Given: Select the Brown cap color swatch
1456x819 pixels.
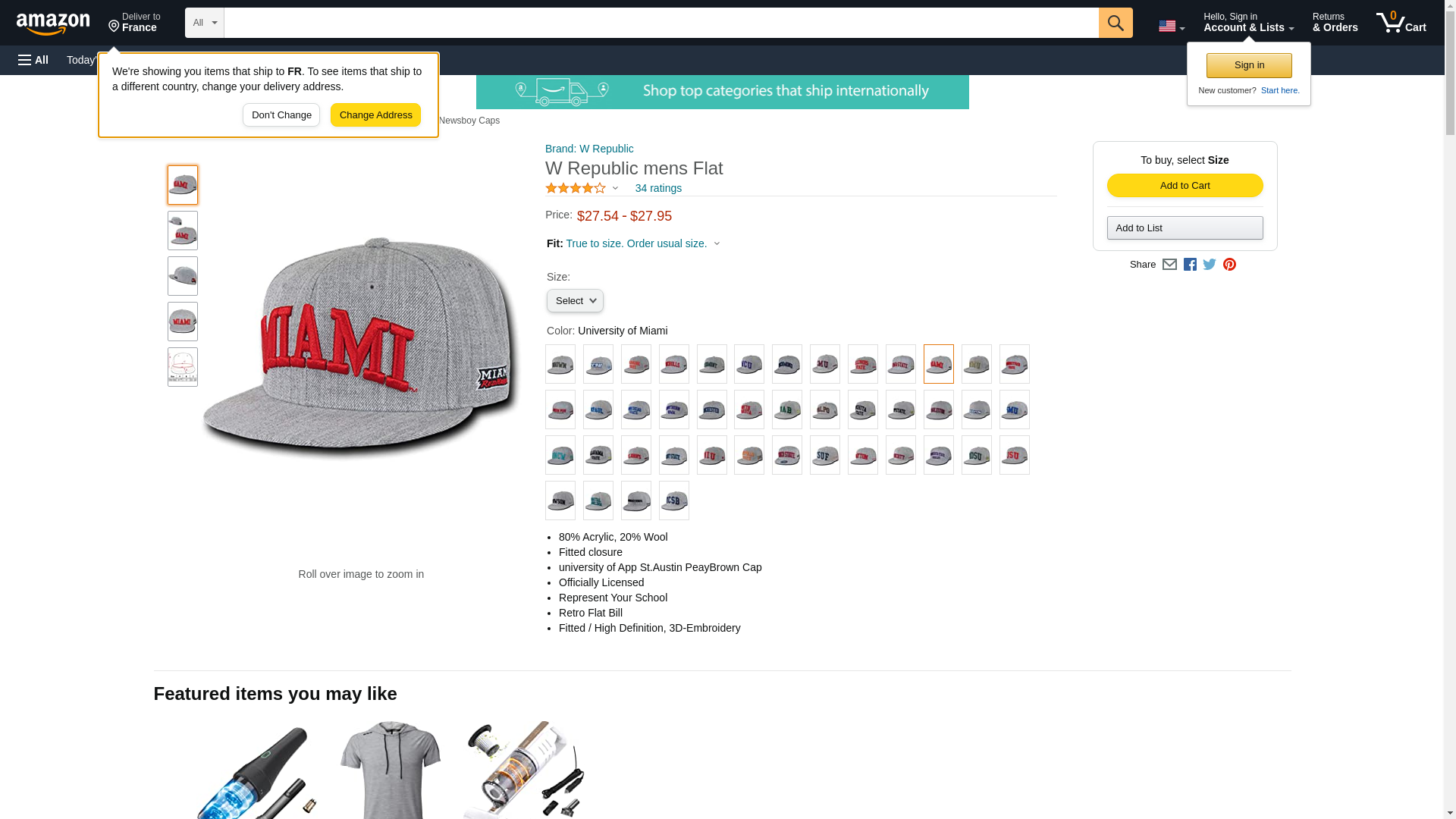Looking at the screenshot, I should [x=560, y=364].
